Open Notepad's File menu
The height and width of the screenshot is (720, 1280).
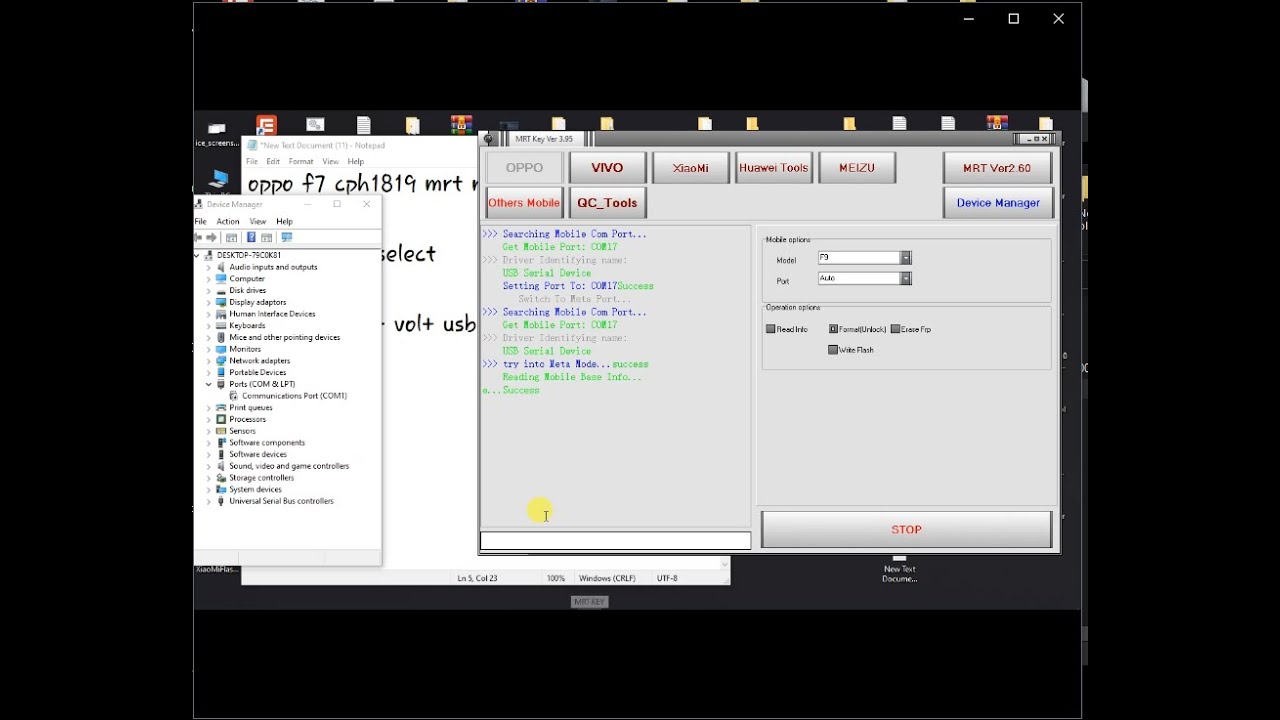coord(252,161)
